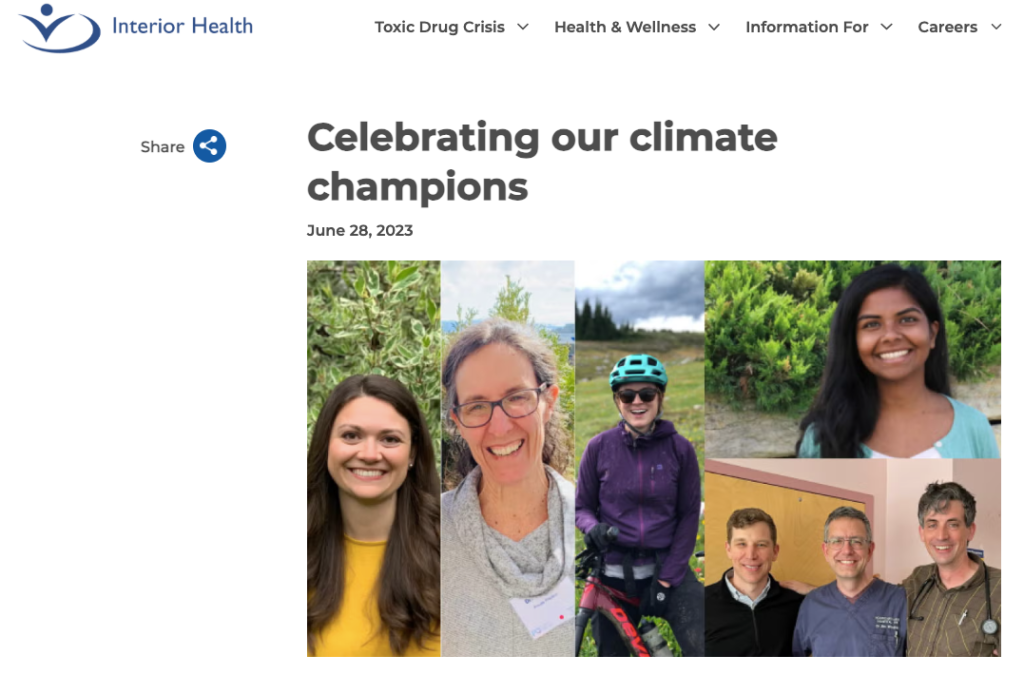Open the Careers menu

tap(947, 27)
